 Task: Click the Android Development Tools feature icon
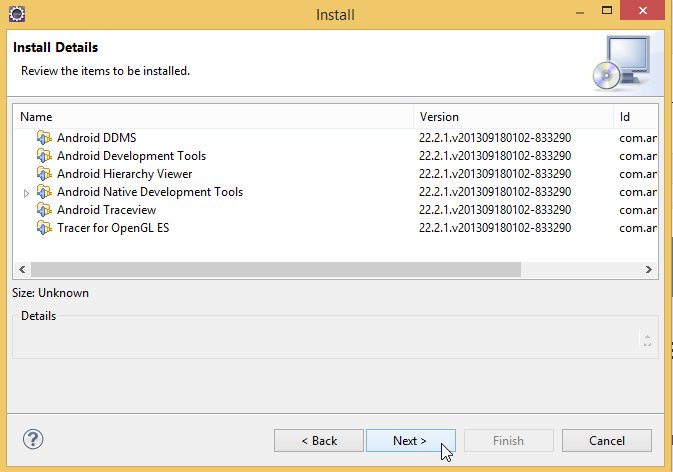44,156
